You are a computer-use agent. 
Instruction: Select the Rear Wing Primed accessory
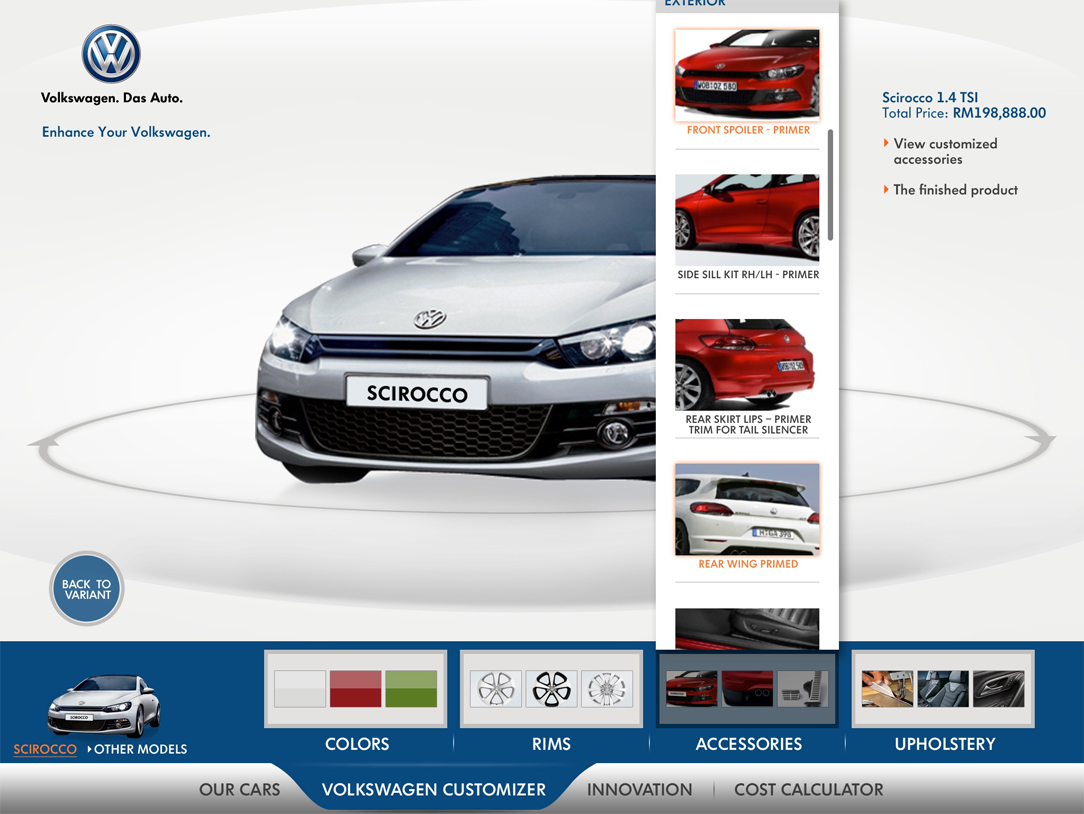[x=747, y=510]
